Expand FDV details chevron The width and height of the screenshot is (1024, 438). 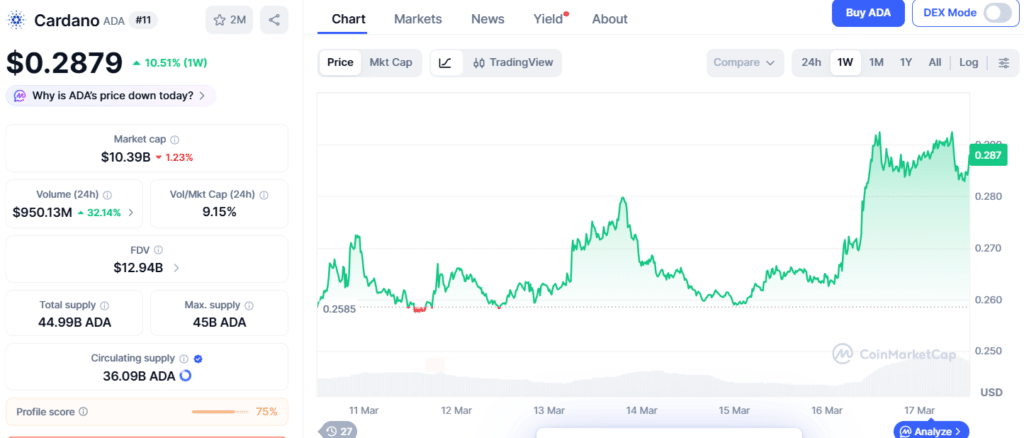(177, 267)
